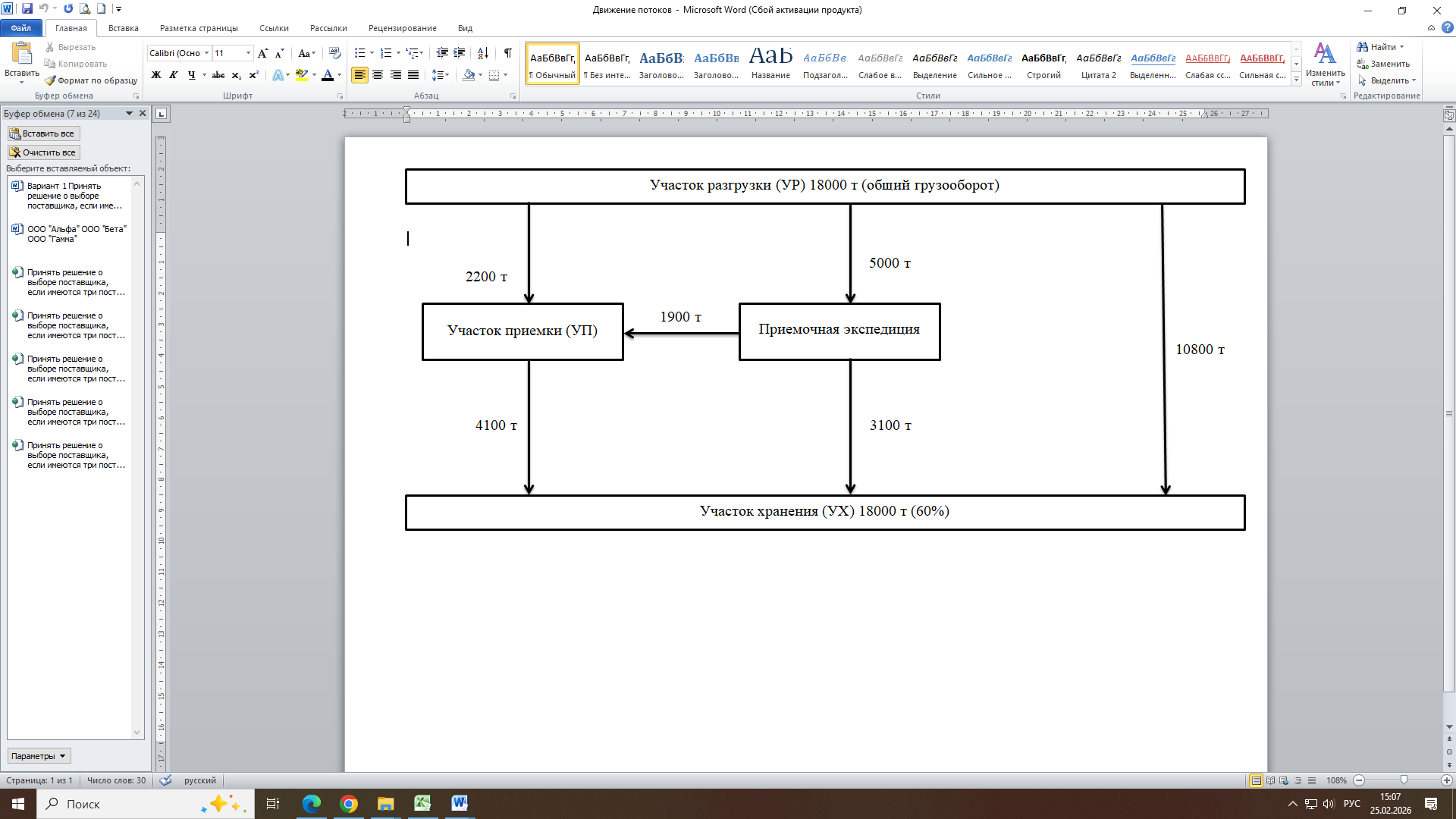Toggle bold formatting button
Image resolution: width=1456 pixels, height=819 pixels.
point(156,75)
